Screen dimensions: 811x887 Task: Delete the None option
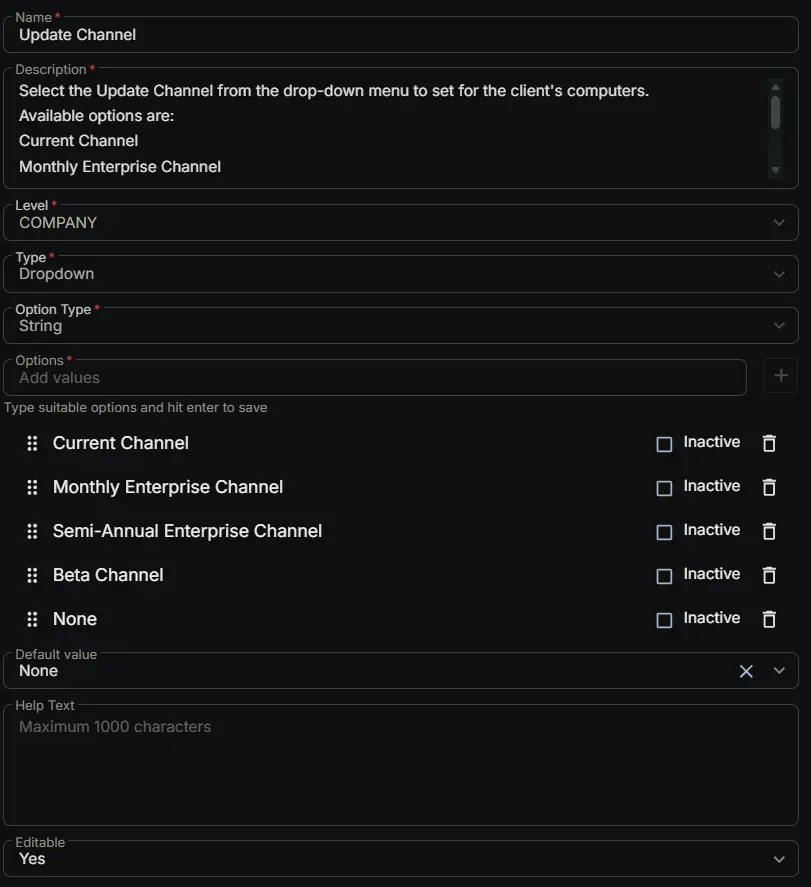click(769, 619)
